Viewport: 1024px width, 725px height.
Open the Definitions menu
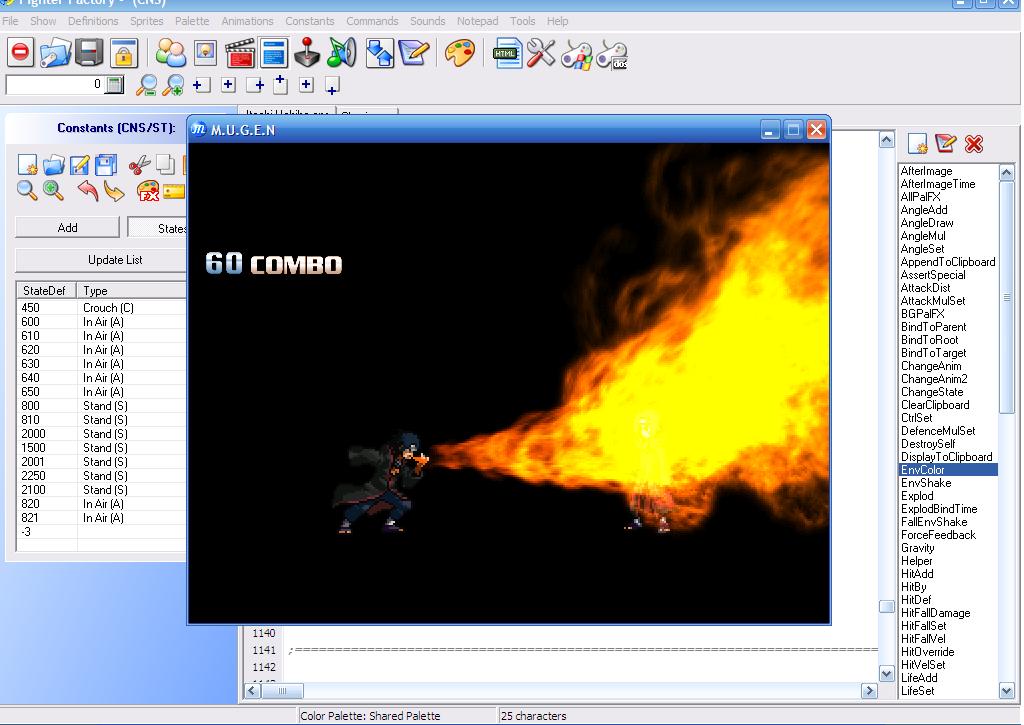(93, 21)
